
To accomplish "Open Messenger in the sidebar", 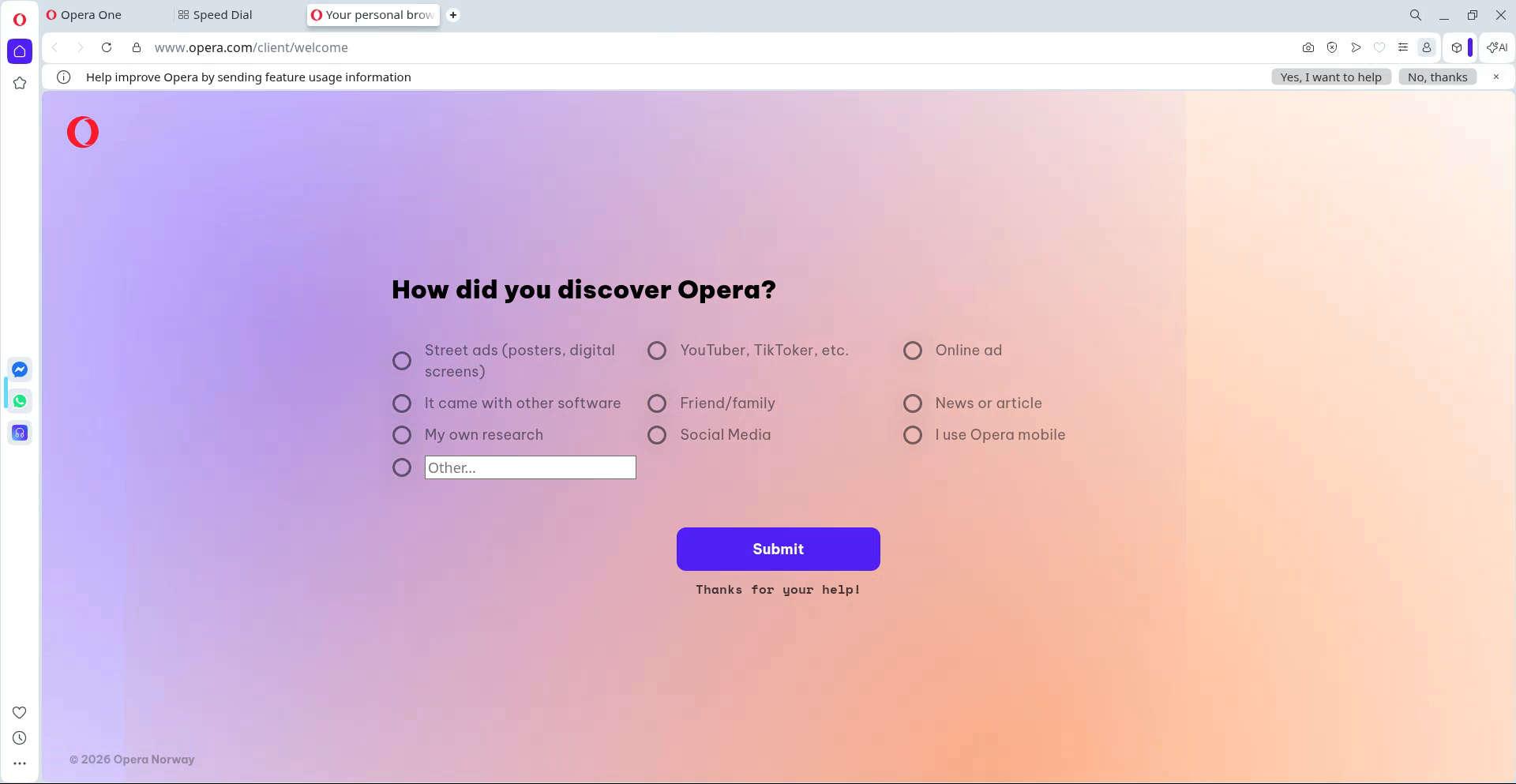I will pyautogui.click(x=20, y=369).
